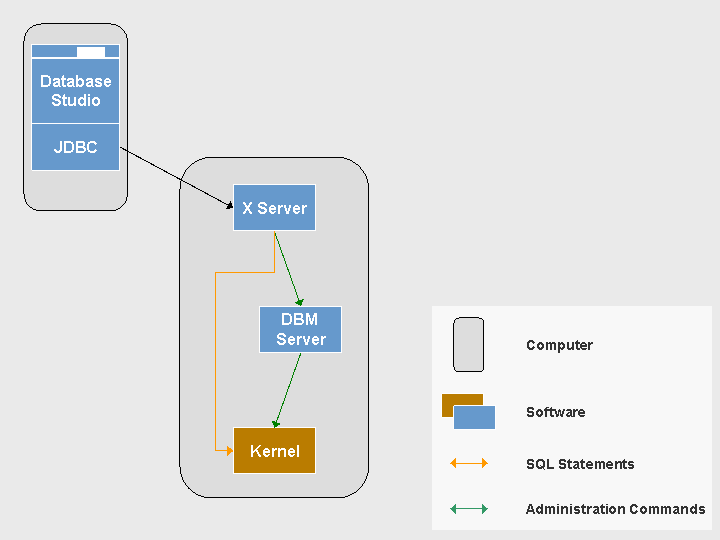The width and height of the screenshot is (720, 540).
Task: Click the green Administration Commands arrow icon
Action: (469, 509)
